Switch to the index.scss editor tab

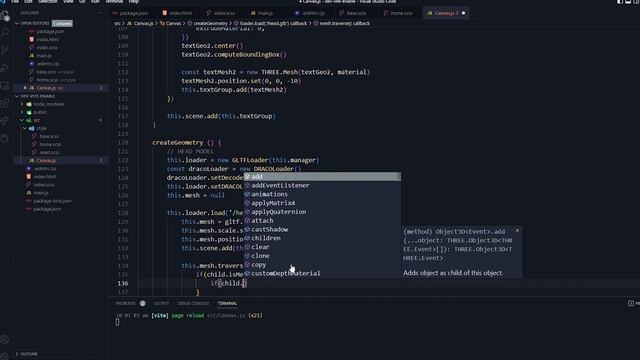(221, 13)
